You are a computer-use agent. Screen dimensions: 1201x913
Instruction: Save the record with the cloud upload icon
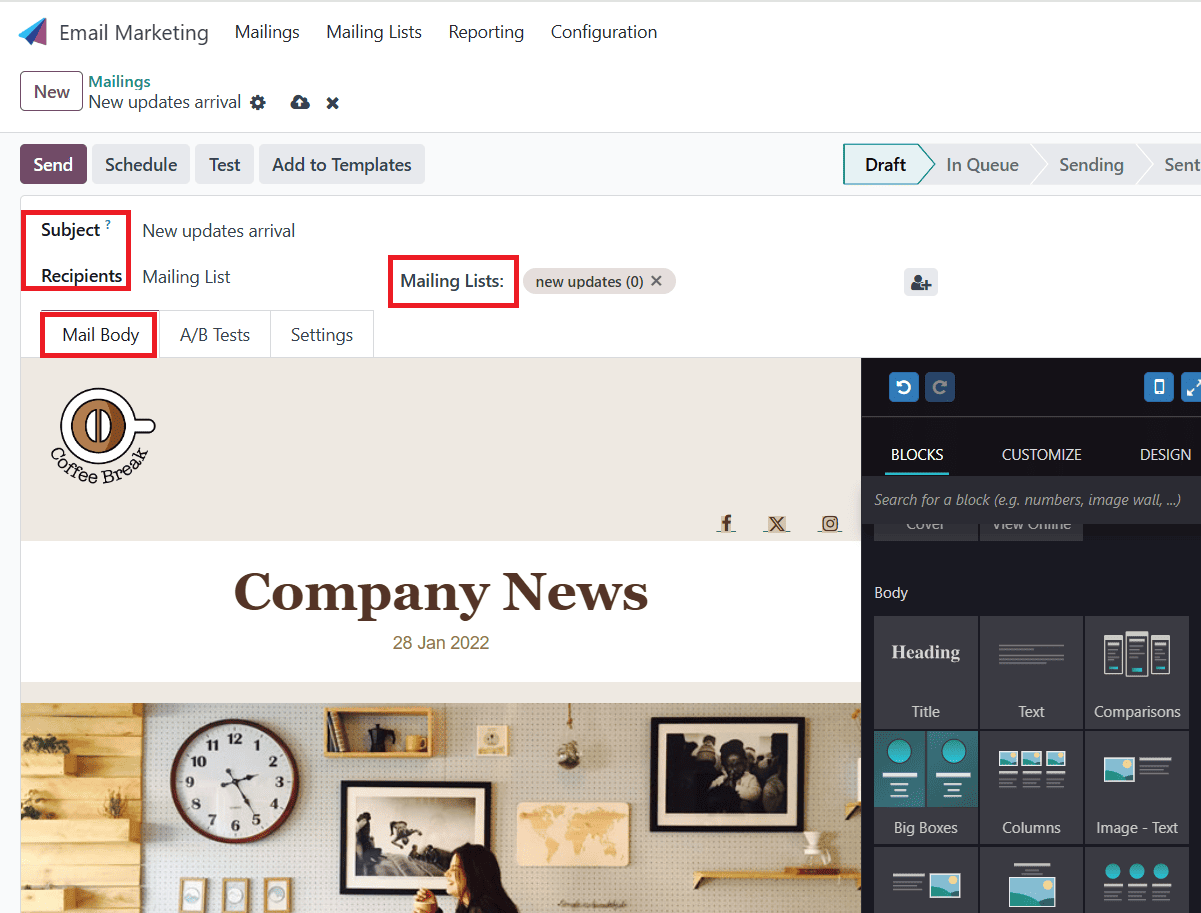(x=300, y=102)
